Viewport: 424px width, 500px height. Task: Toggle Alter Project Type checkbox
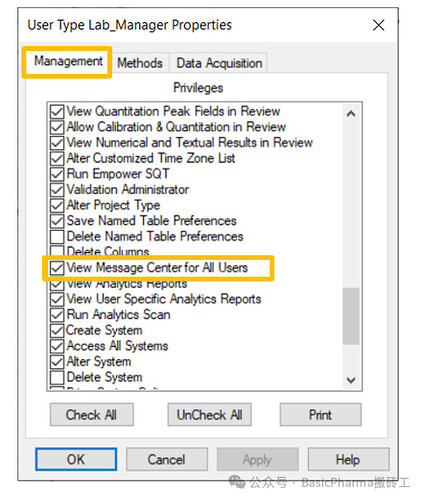(x=57, y=205)
